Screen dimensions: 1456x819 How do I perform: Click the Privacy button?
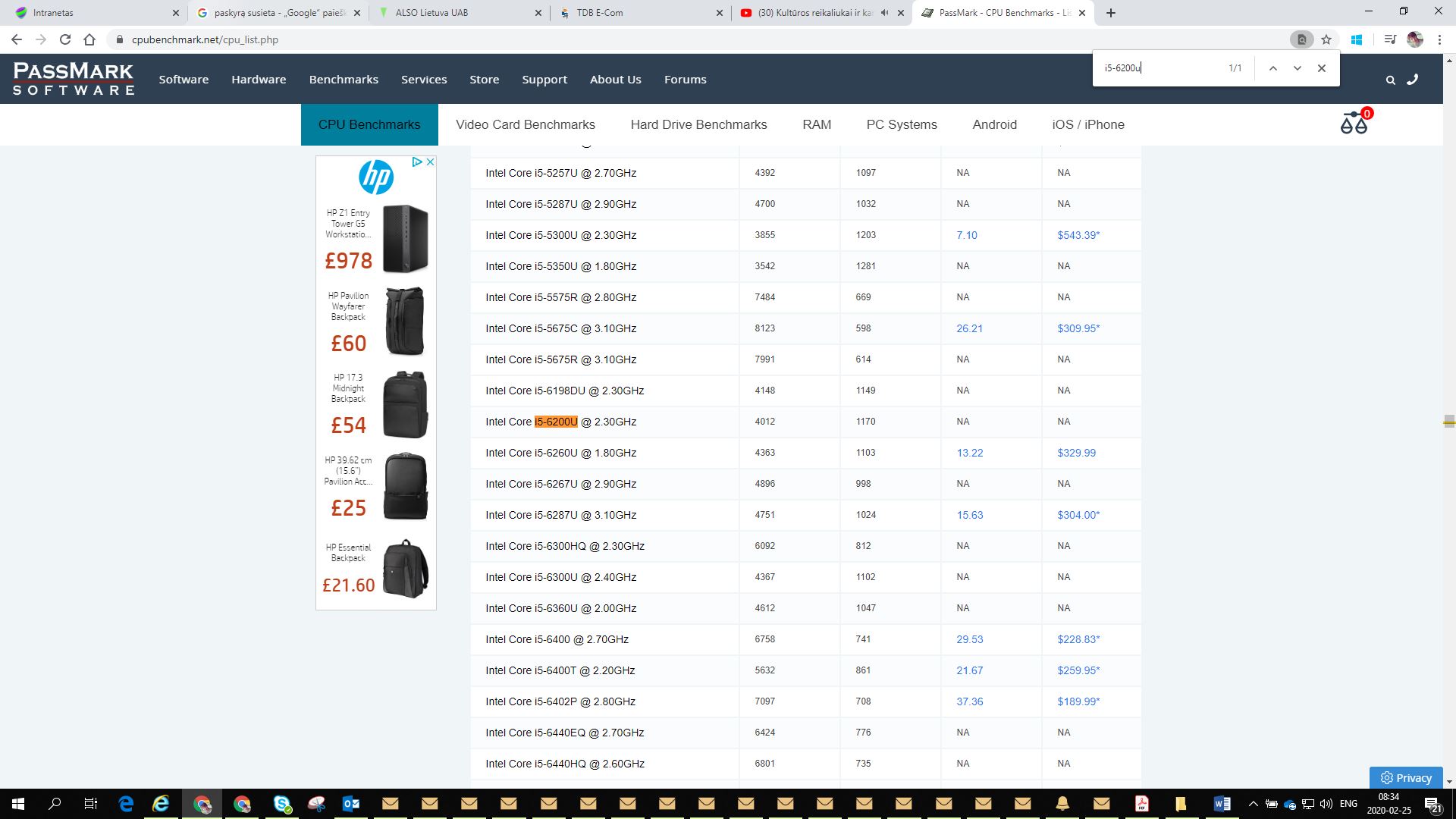1406,777
